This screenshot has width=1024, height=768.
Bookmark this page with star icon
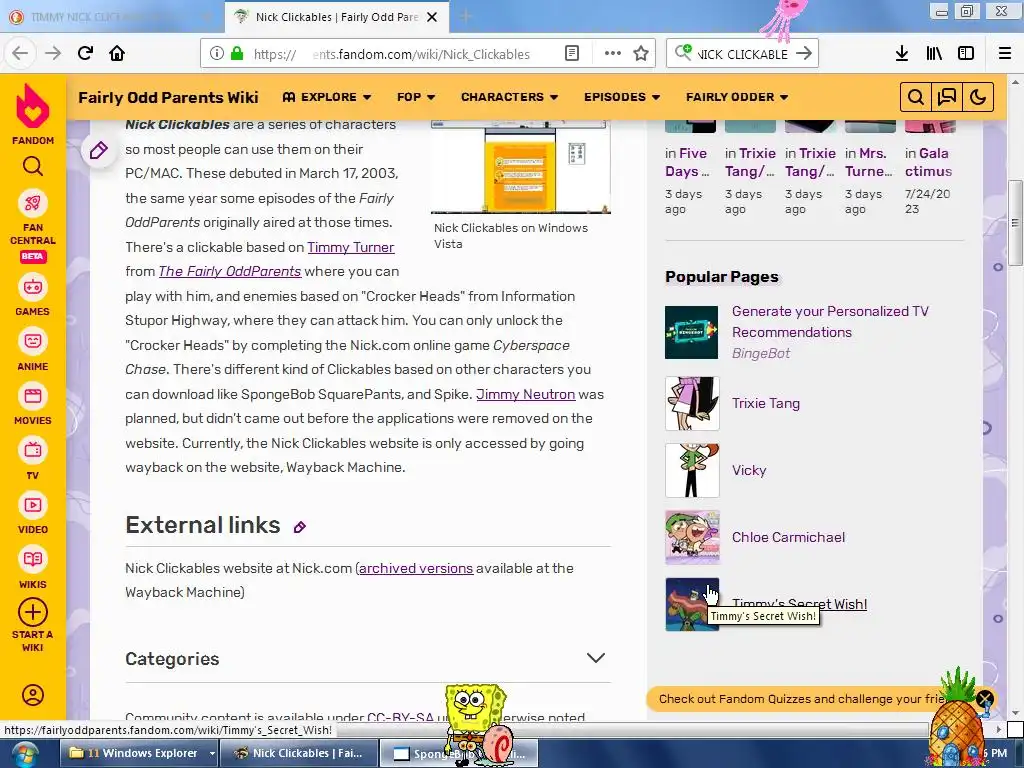click(641, 54)
